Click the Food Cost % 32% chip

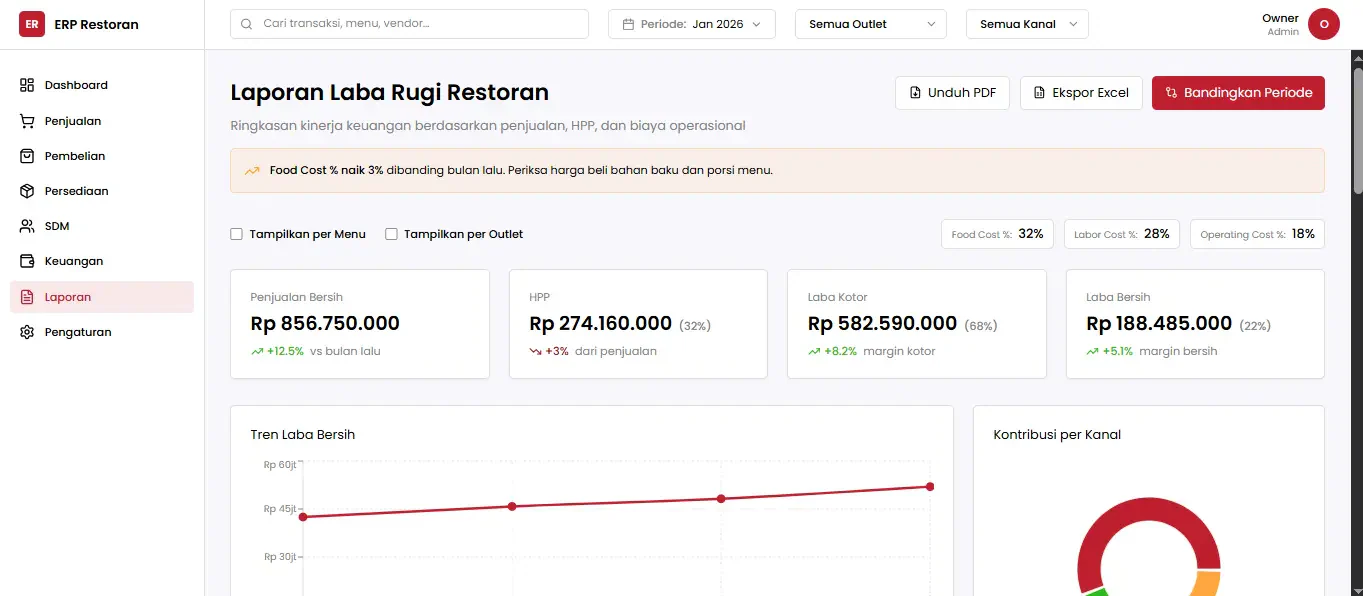(997, 234)
